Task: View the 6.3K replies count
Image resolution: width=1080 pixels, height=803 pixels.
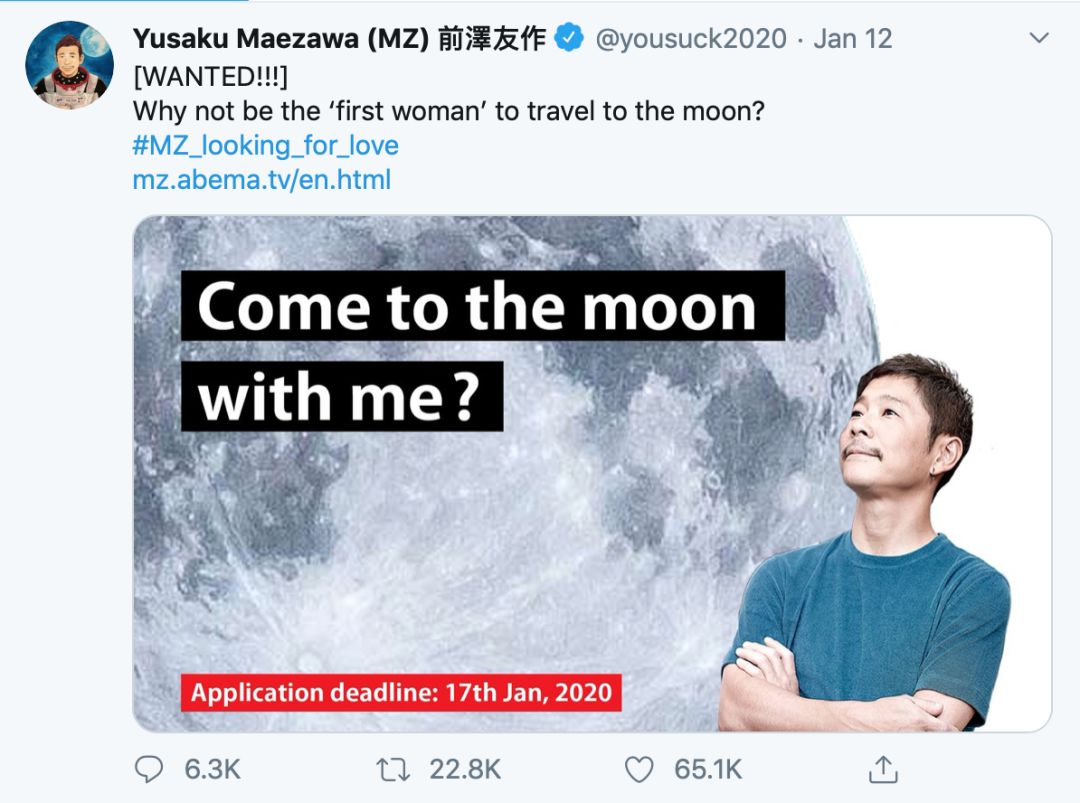Action: [212, 769]
